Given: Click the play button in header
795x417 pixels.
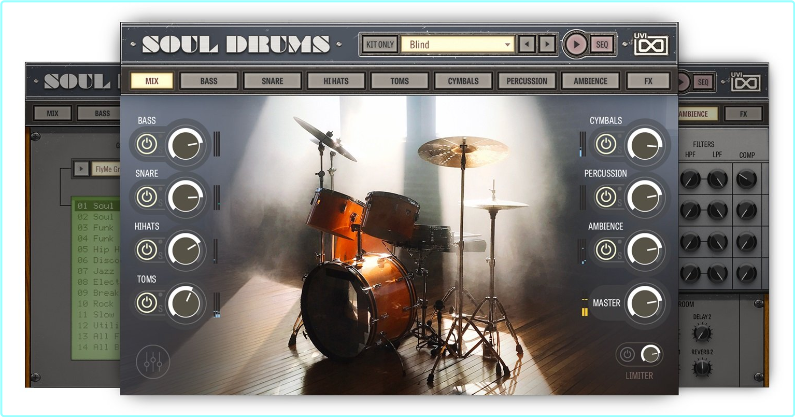Looking at the screenshot, I should 576,44.
